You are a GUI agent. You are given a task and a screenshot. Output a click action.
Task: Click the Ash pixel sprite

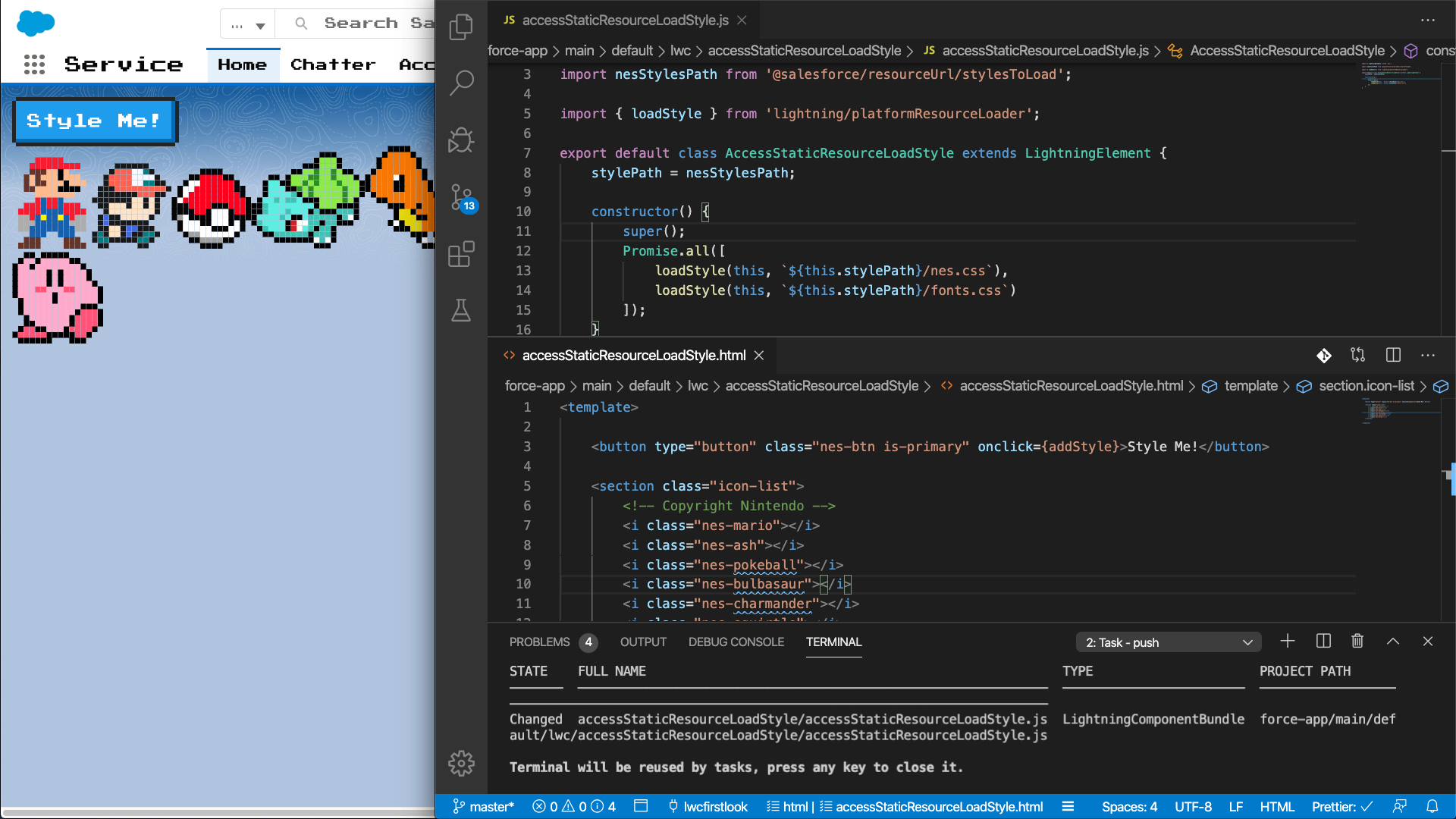tap(130, 206)
